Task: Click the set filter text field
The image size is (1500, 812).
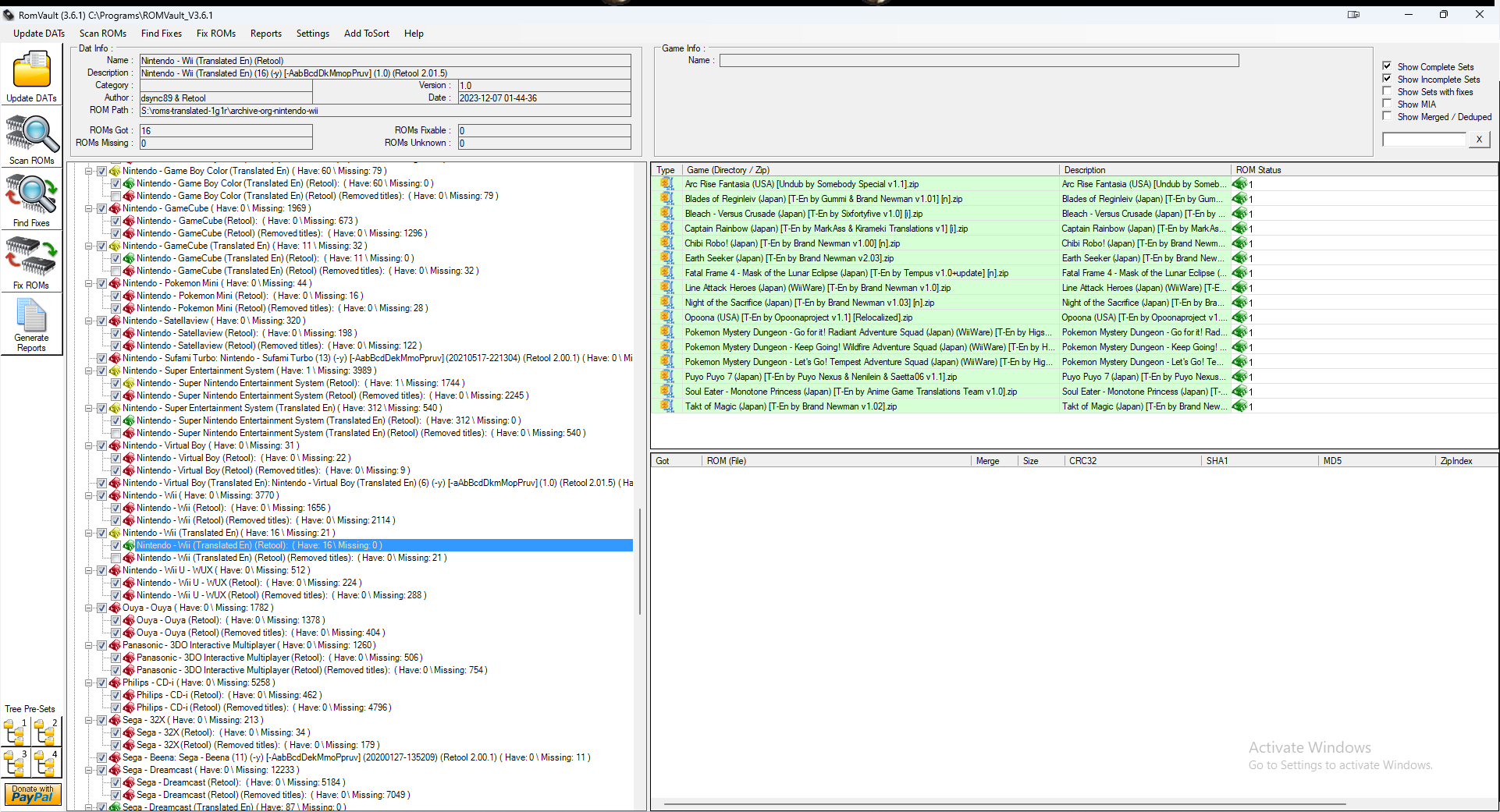Action: click(1425, 139)
